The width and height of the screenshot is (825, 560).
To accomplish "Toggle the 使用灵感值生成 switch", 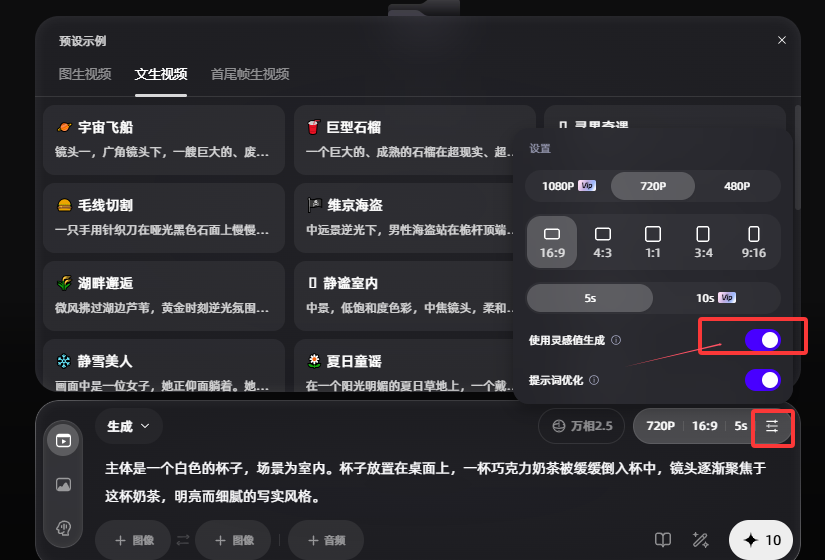I will tap(762, 340).
